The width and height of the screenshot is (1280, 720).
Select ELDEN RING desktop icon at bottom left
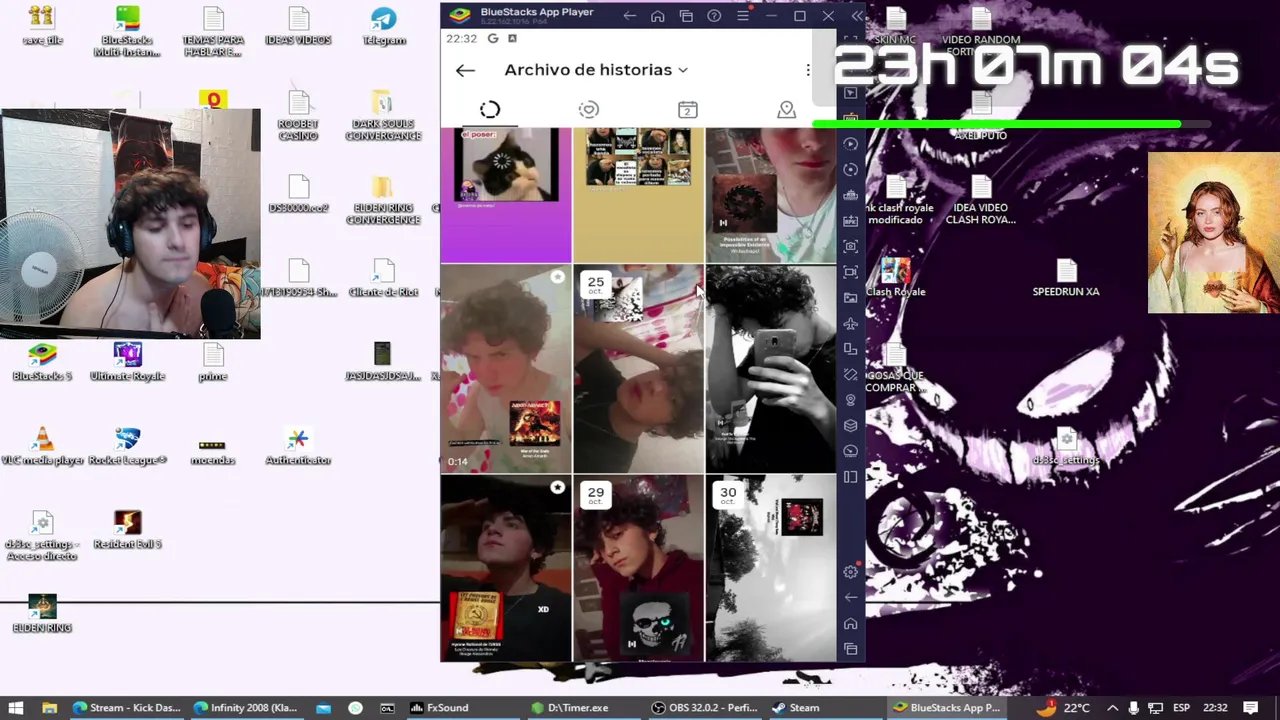pyautogui.click(x=42, y=614)
